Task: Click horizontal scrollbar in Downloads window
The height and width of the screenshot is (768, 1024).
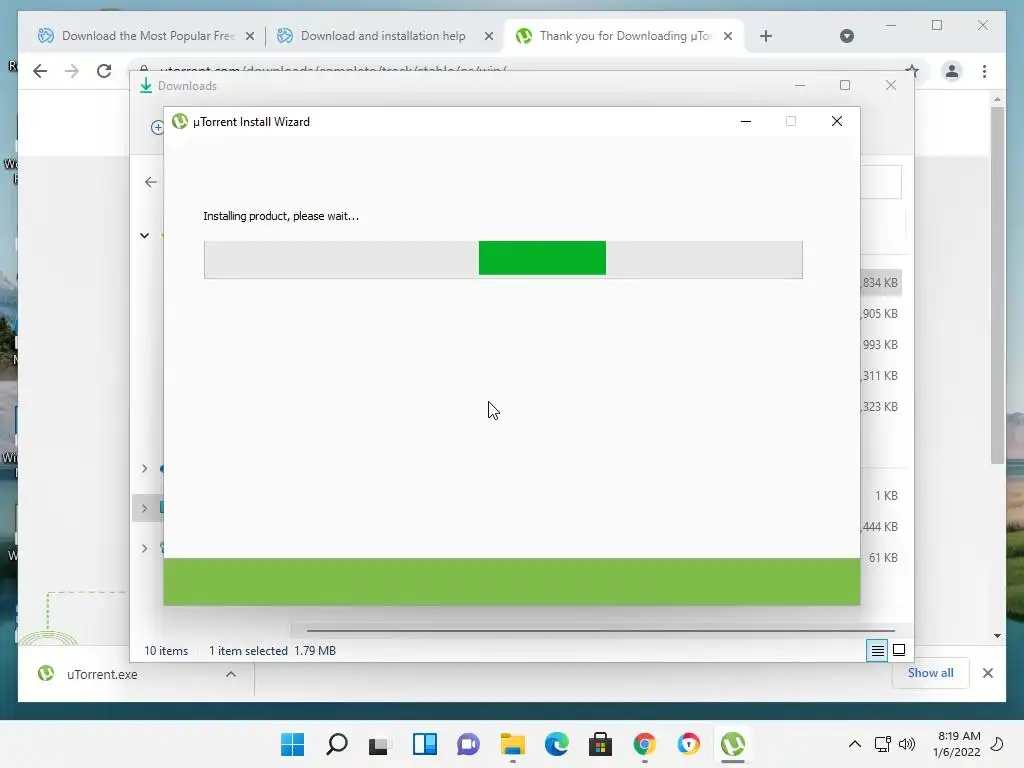Action: point(600,631)
